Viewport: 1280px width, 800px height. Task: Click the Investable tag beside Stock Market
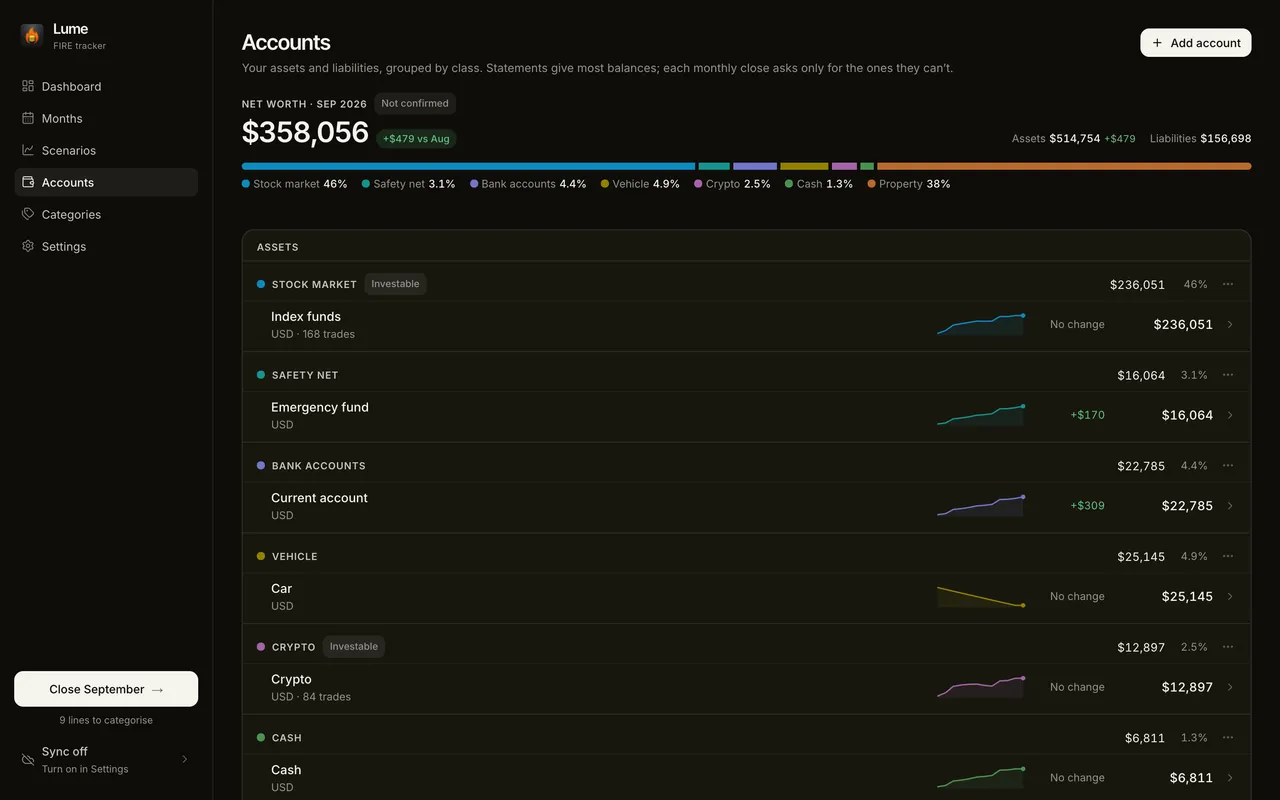point(395,284)
